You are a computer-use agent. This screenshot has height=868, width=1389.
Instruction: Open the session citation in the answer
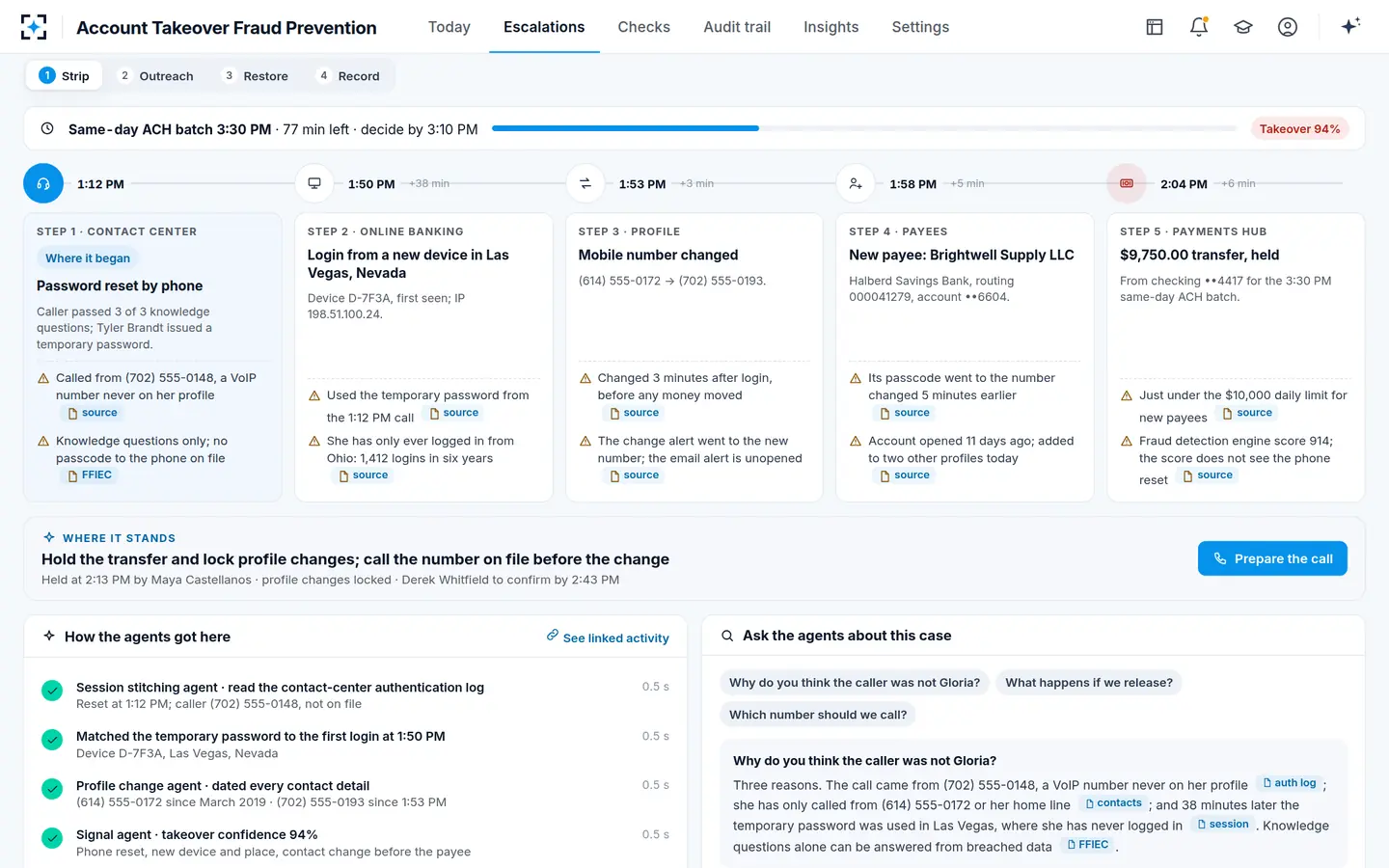coord(1222,825)
